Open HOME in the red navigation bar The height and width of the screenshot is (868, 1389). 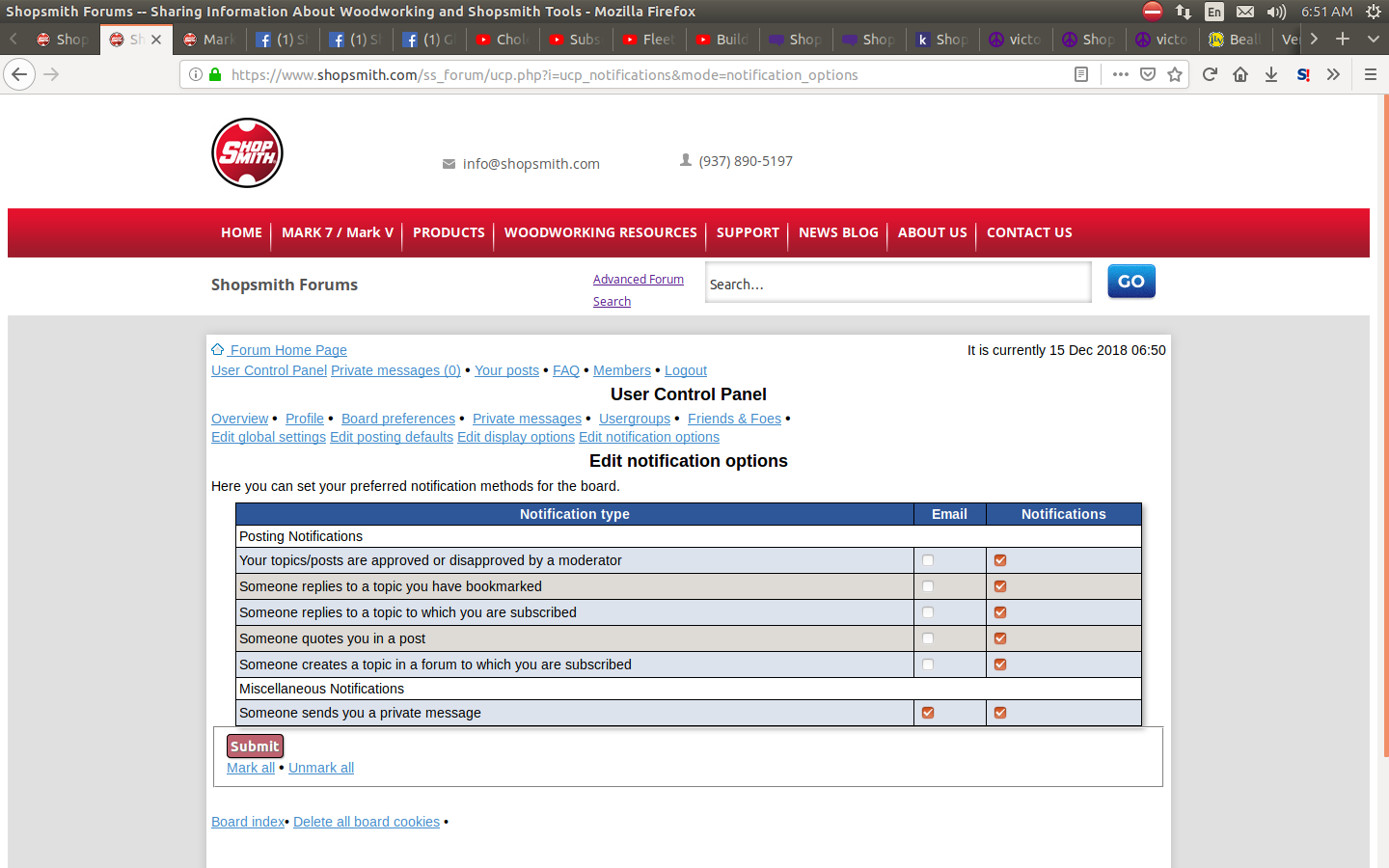241,232
